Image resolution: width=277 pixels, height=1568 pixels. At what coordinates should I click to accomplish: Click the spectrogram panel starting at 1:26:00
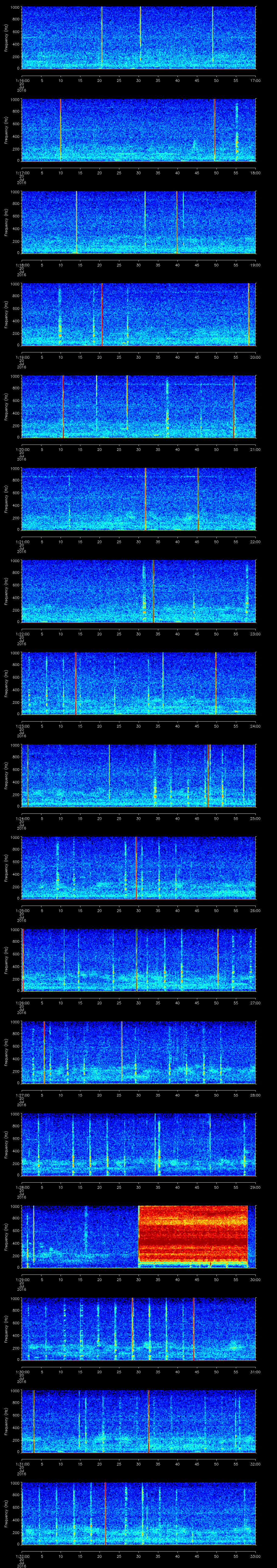(139, 960)
